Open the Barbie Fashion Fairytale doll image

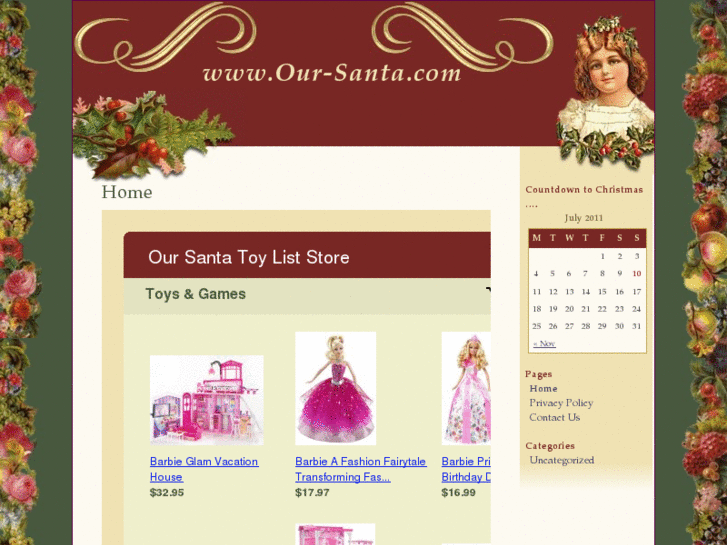[335, 388]
